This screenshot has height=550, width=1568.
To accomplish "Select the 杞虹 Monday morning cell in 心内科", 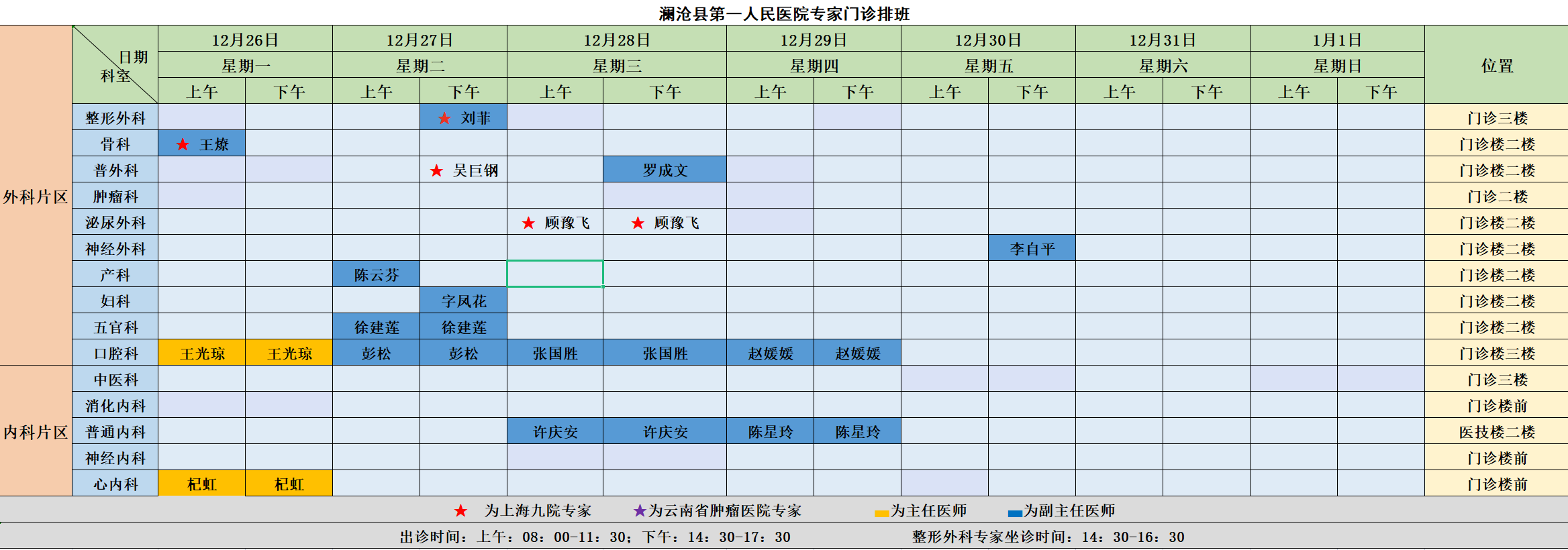I will pos(201,484).
